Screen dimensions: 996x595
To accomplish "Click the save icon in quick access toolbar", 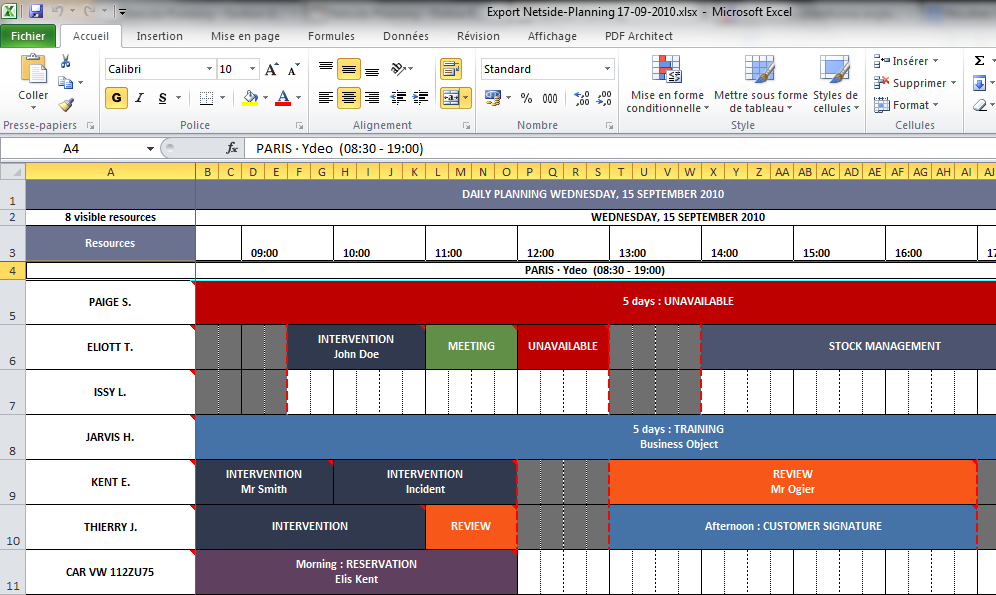I will [36, 11].
